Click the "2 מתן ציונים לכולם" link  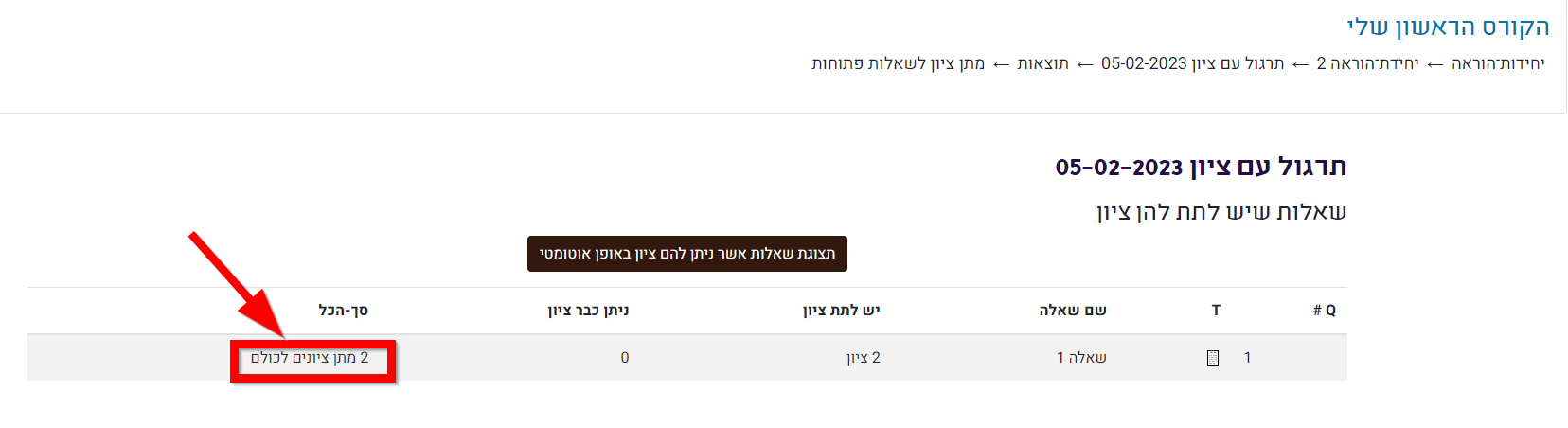pyautogui.click(x=310, y=358)
